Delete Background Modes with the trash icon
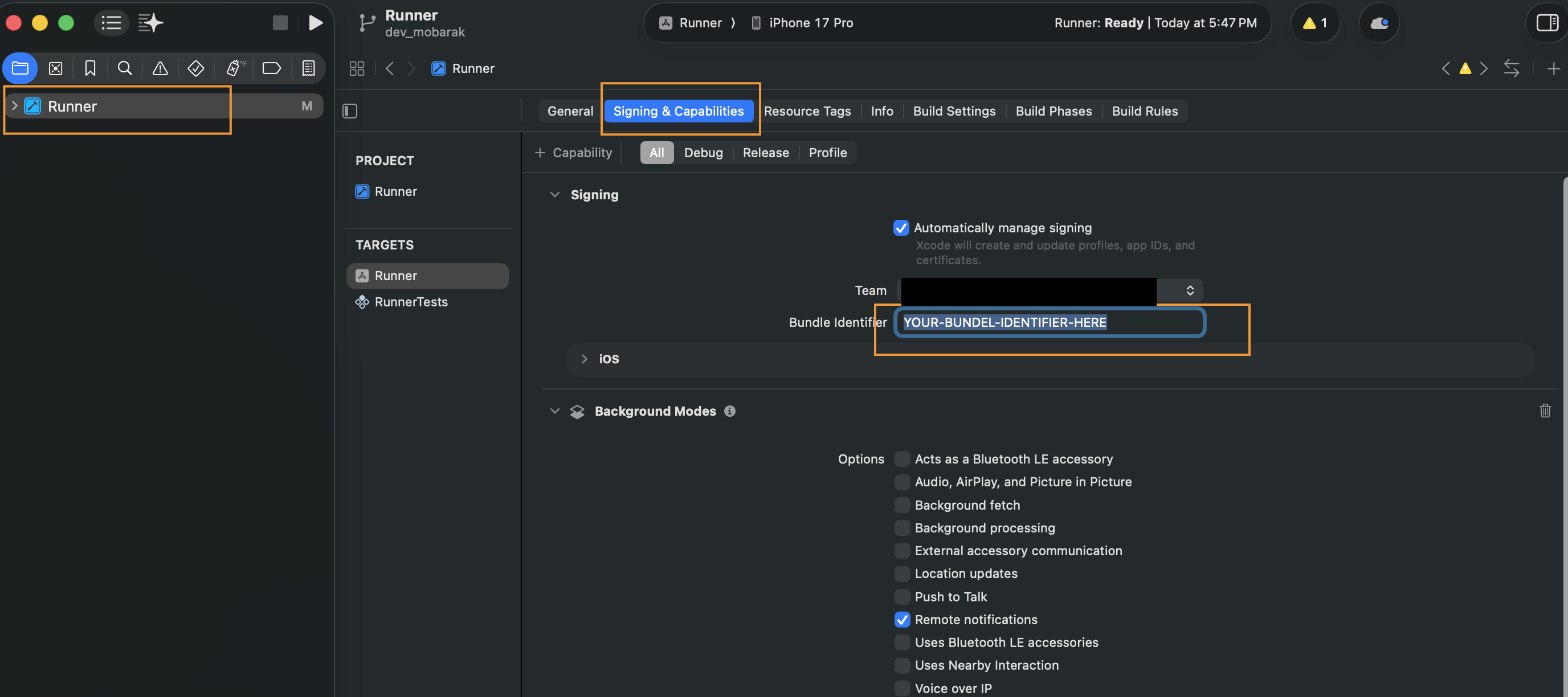 pos(1545,411)
